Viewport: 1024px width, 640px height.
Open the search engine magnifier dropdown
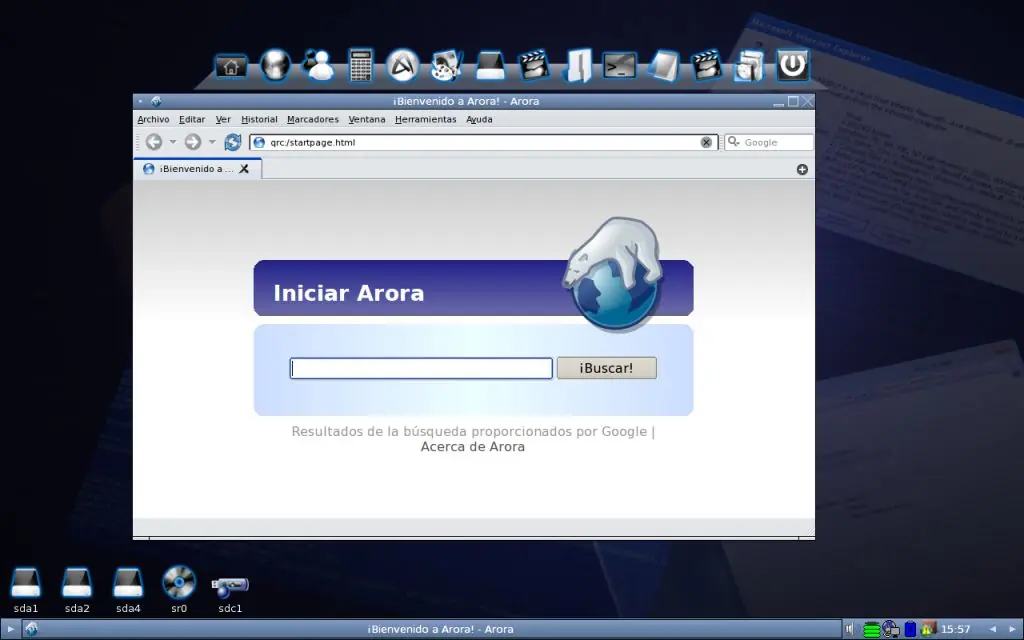coord(734,142)
